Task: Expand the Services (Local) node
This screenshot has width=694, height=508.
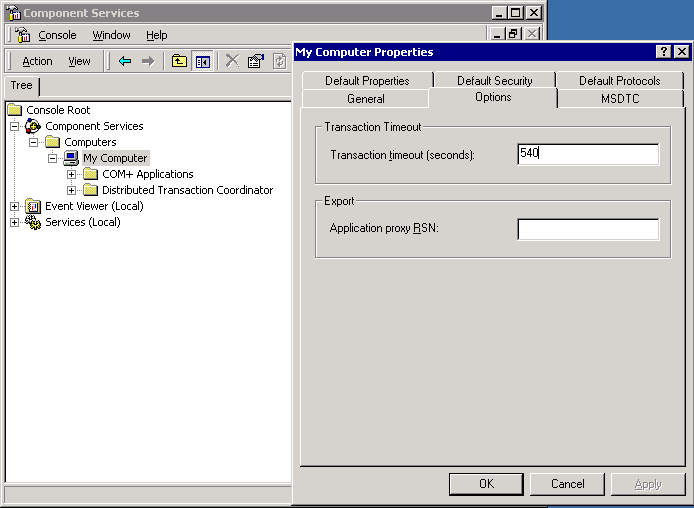Action: 15,222
